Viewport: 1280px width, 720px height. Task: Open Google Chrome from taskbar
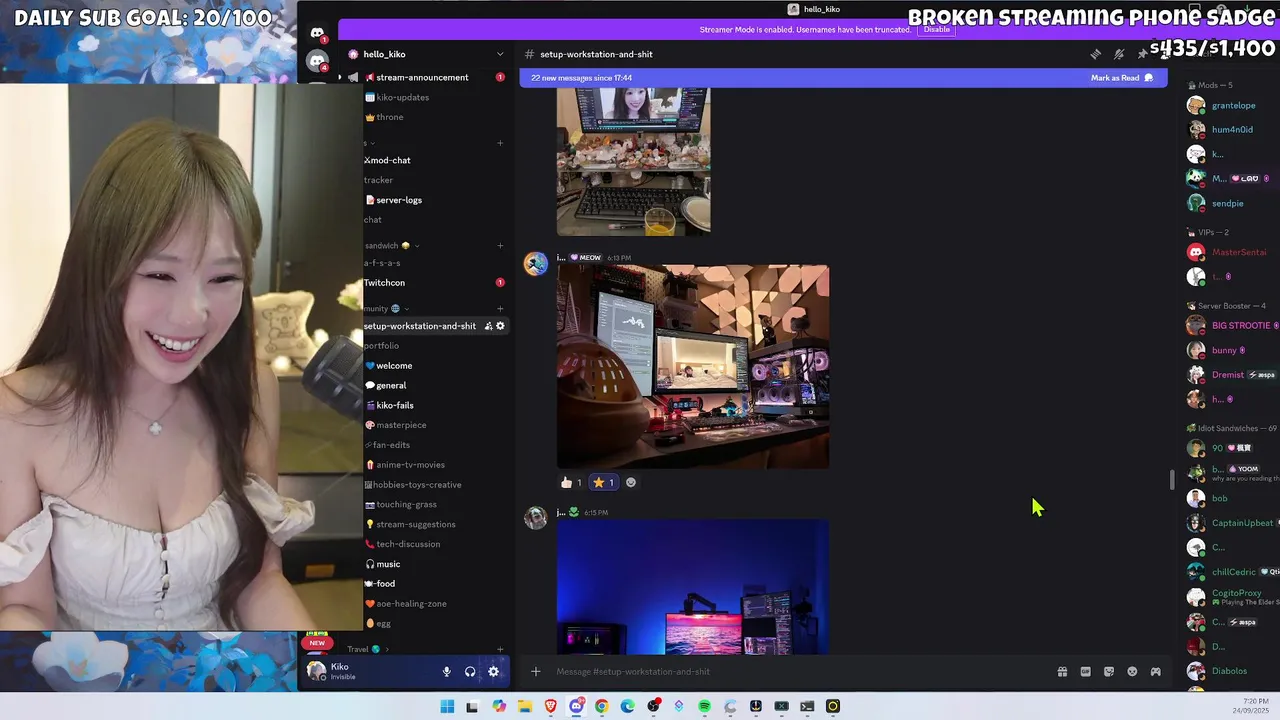(601, 706)
